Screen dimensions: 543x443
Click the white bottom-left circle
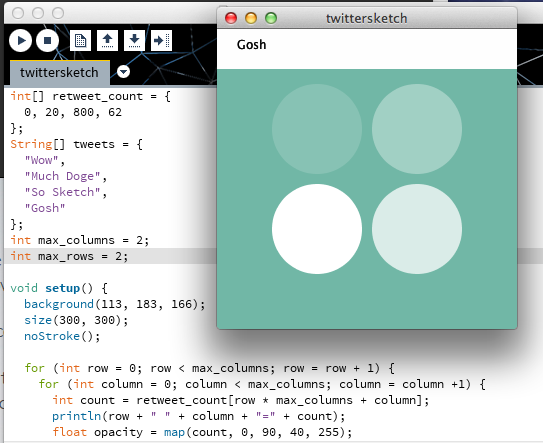[317, 229]
